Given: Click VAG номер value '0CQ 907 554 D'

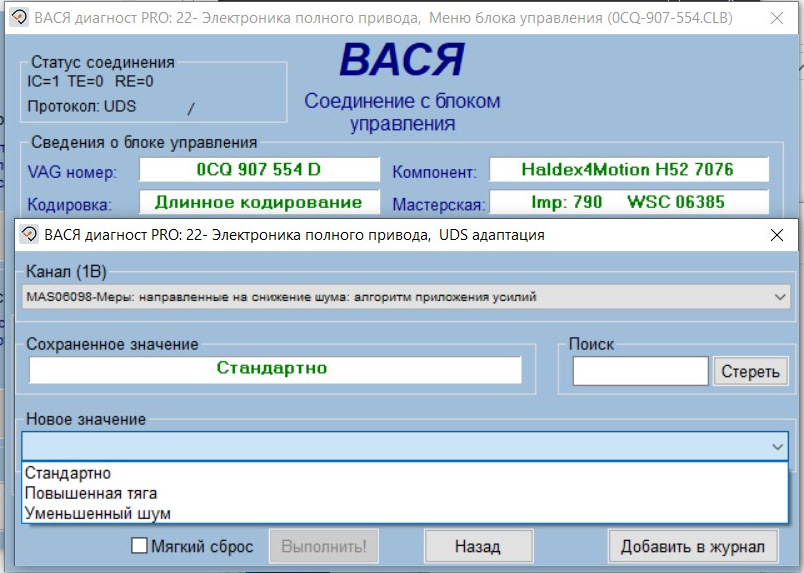Looking at the screenshot, I should pyautogui.click(x=259, y=169).
